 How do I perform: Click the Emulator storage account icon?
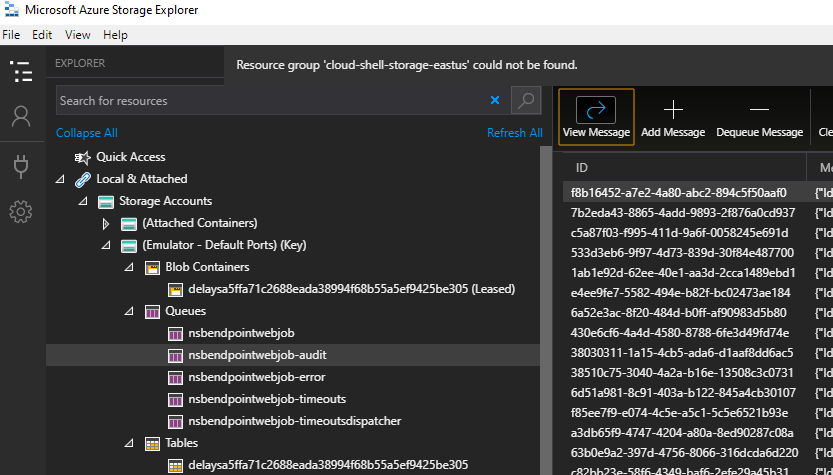click(x=129, y=246)
